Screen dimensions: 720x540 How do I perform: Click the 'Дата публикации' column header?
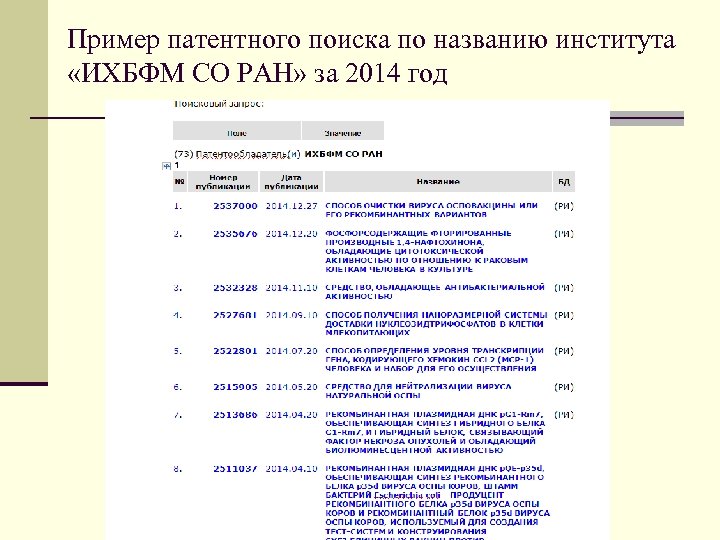(292, 181)
